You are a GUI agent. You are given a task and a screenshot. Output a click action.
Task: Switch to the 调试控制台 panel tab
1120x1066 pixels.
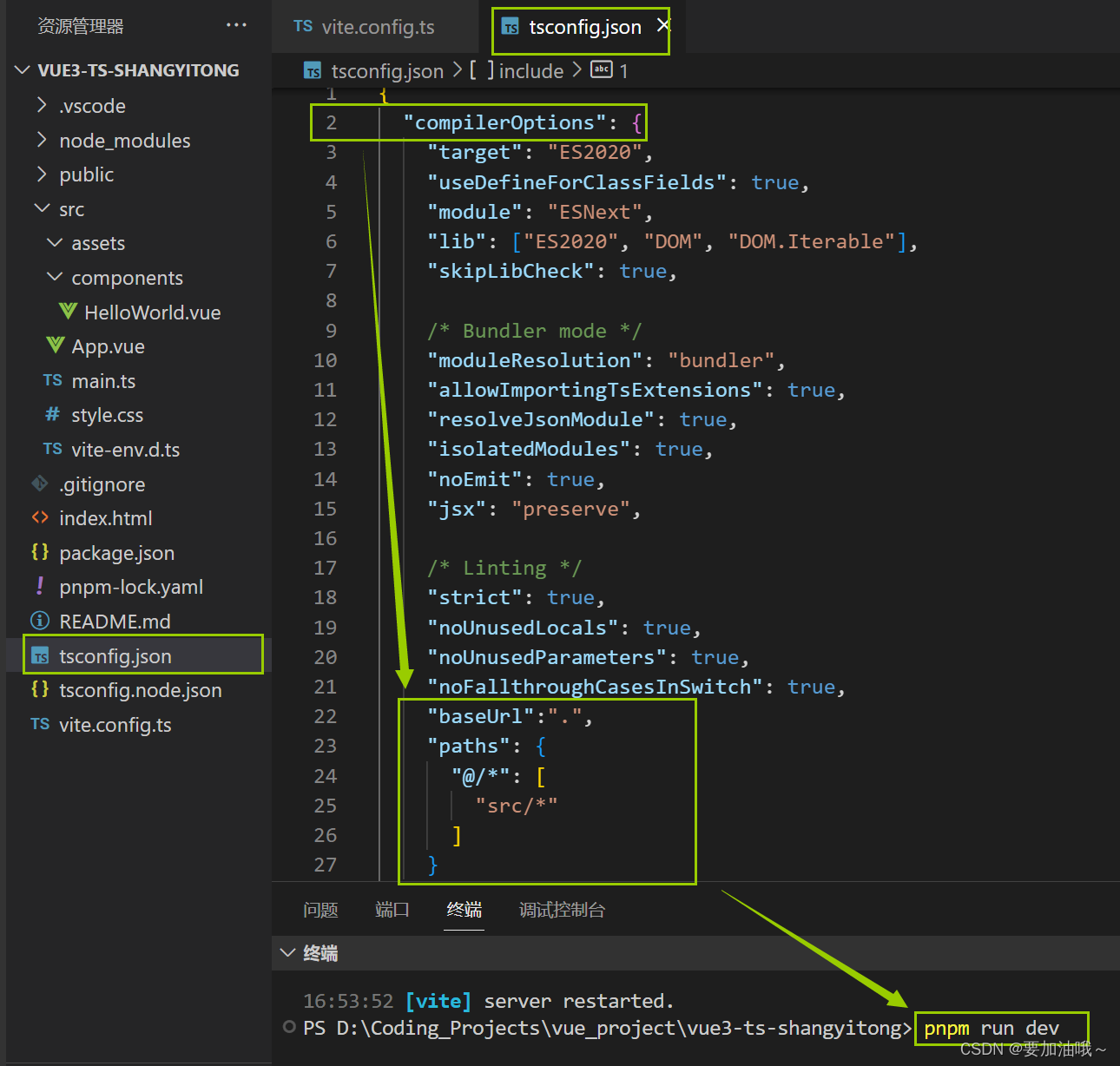[562, 909]
